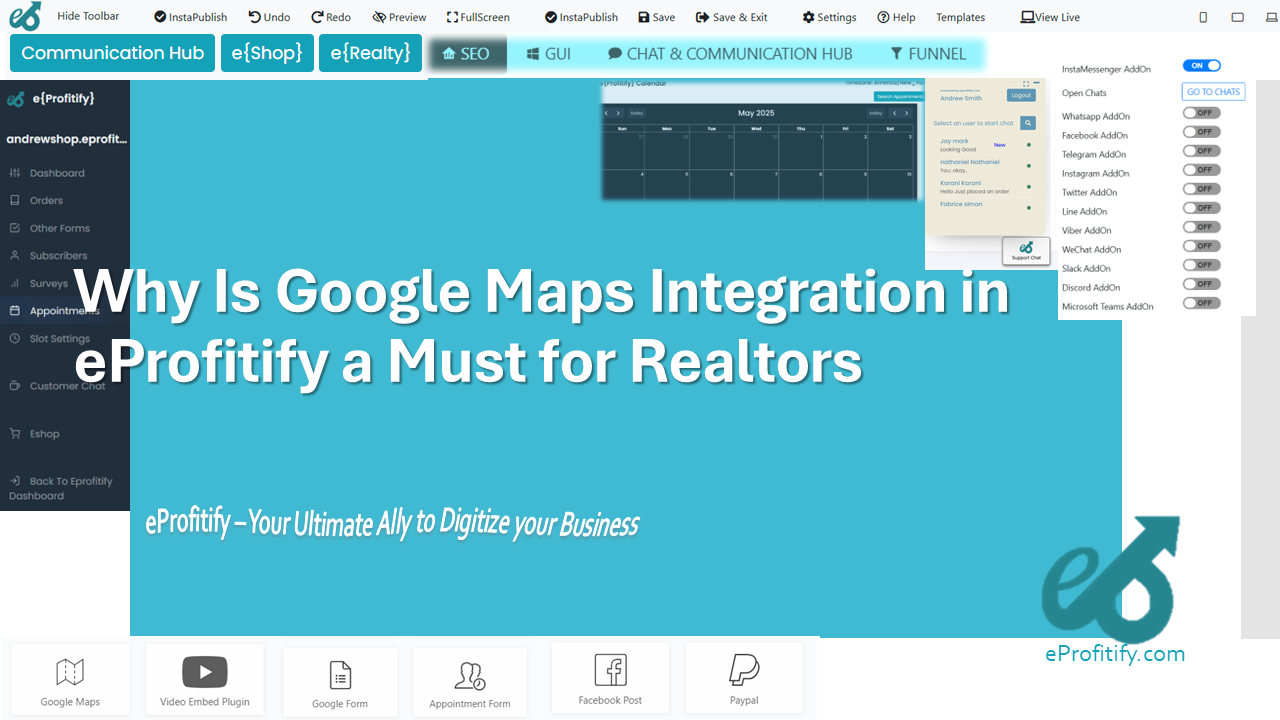1280x720 pixels.
Task: Switch to the SEO tab
Action: pyautogui.click(x=466, y=54)
